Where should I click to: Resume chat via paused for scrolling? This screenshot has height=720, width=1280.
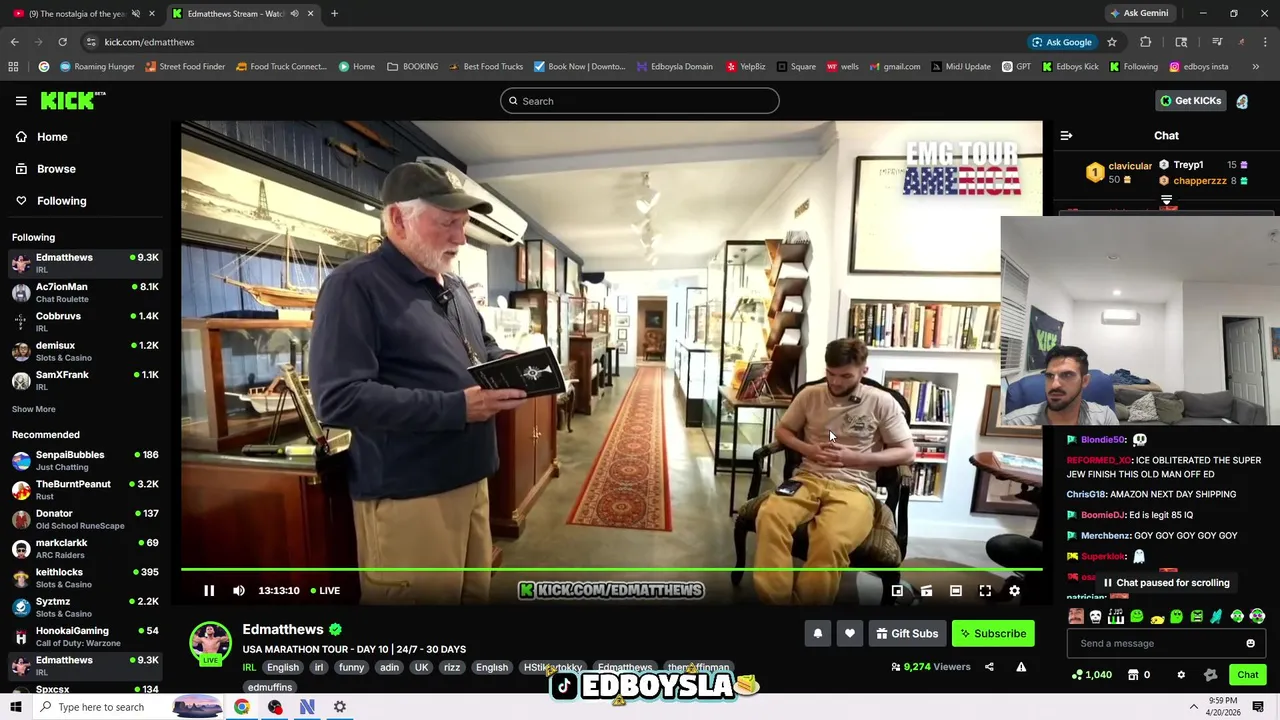(x=1166, y=583)
